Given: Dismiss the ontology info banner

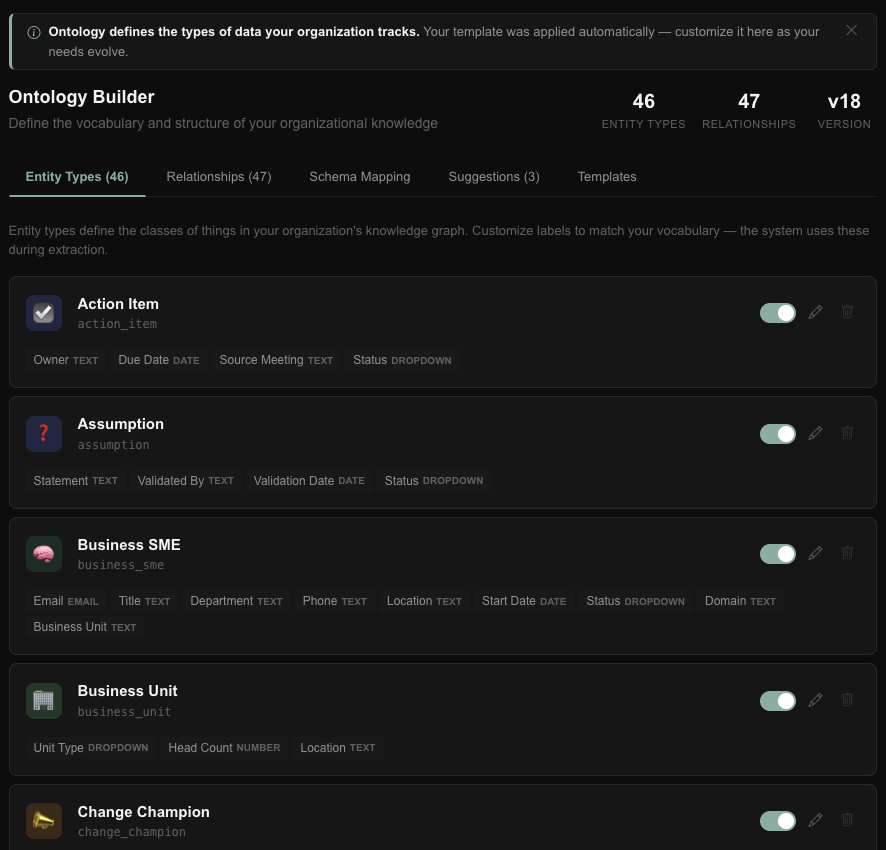Looking at the screenshot, I should [x=851, y=30].
